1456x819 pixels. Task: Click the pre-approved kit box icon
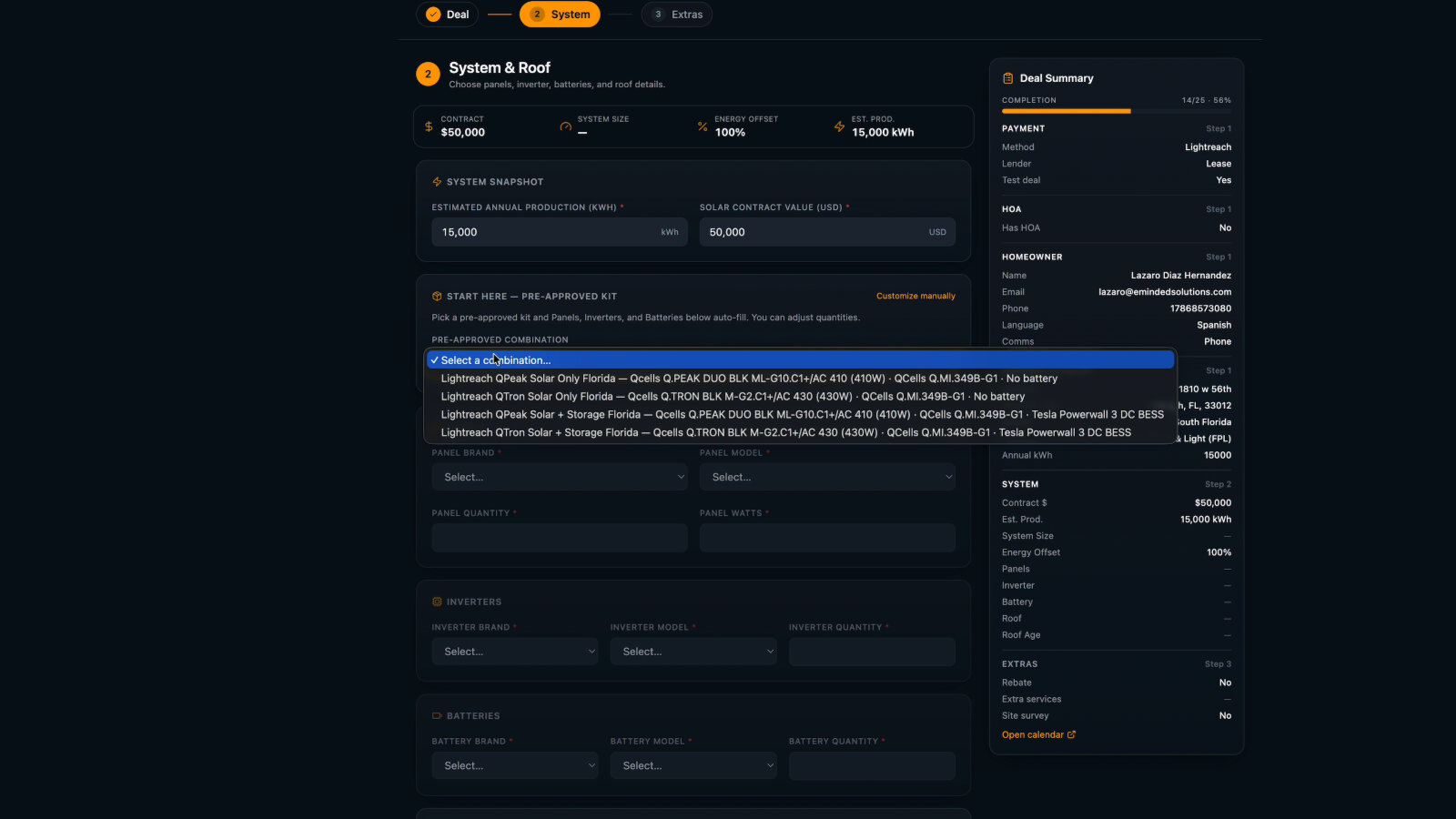point(437,297)
